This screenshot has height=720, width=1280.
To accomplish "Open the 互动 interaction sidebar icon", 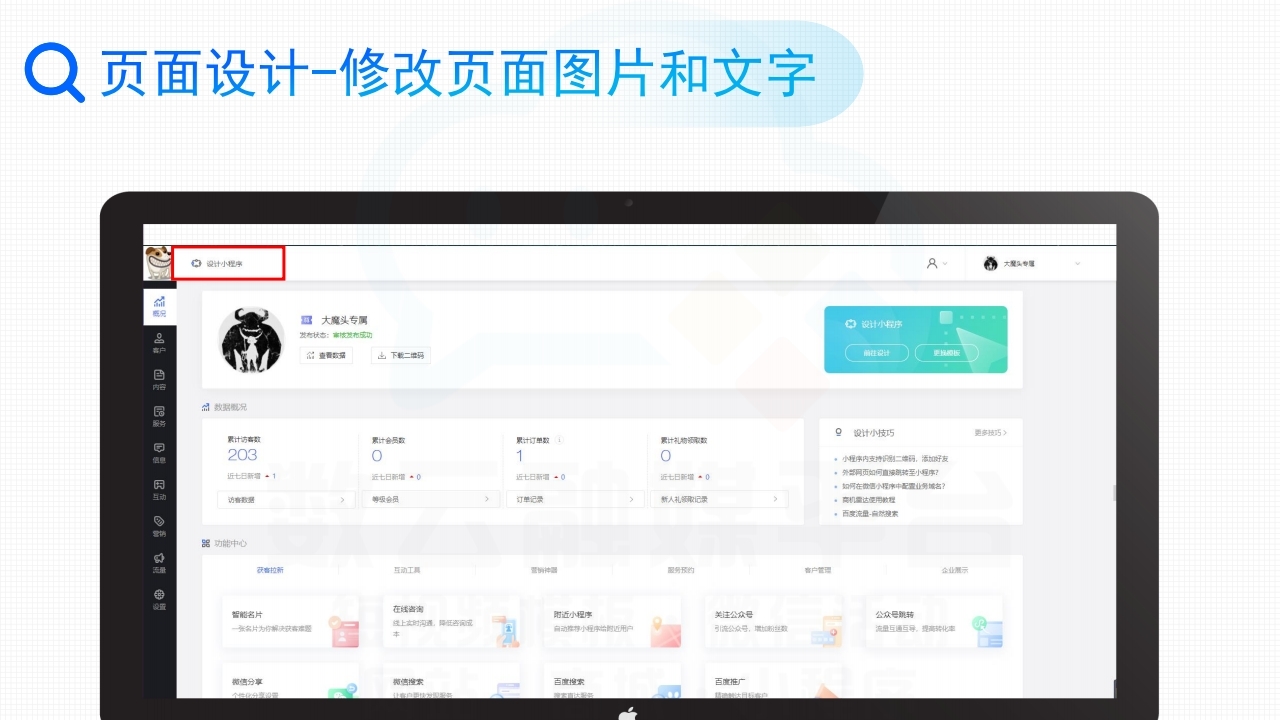I will (159, 489).
